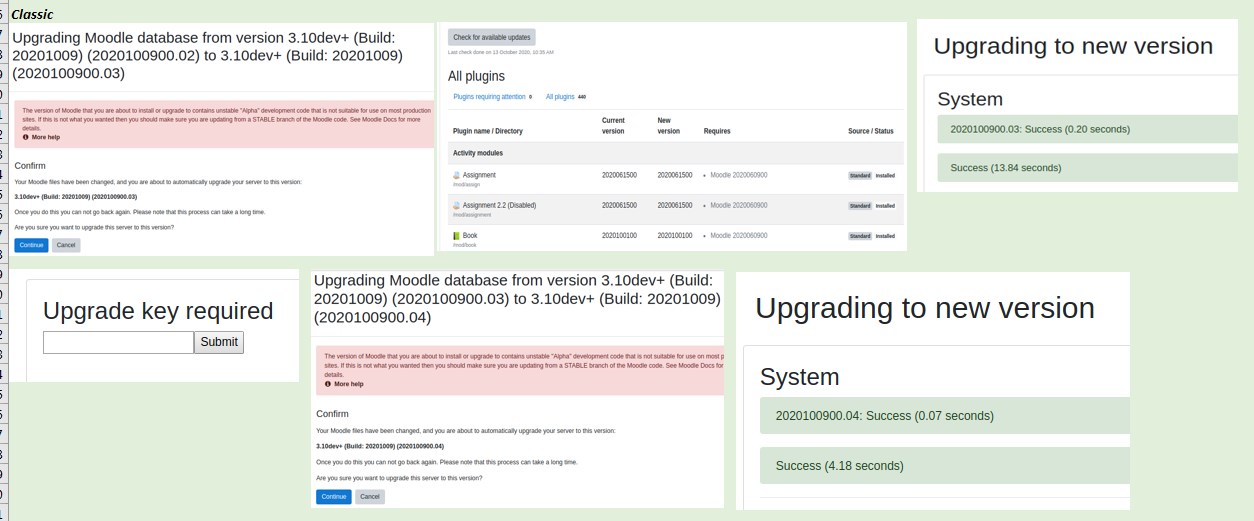The width and height of the screenshot is (1254, 521).
Task: Click the Assignment 2.2 (Disabled) plugin name
Action: 499,205
